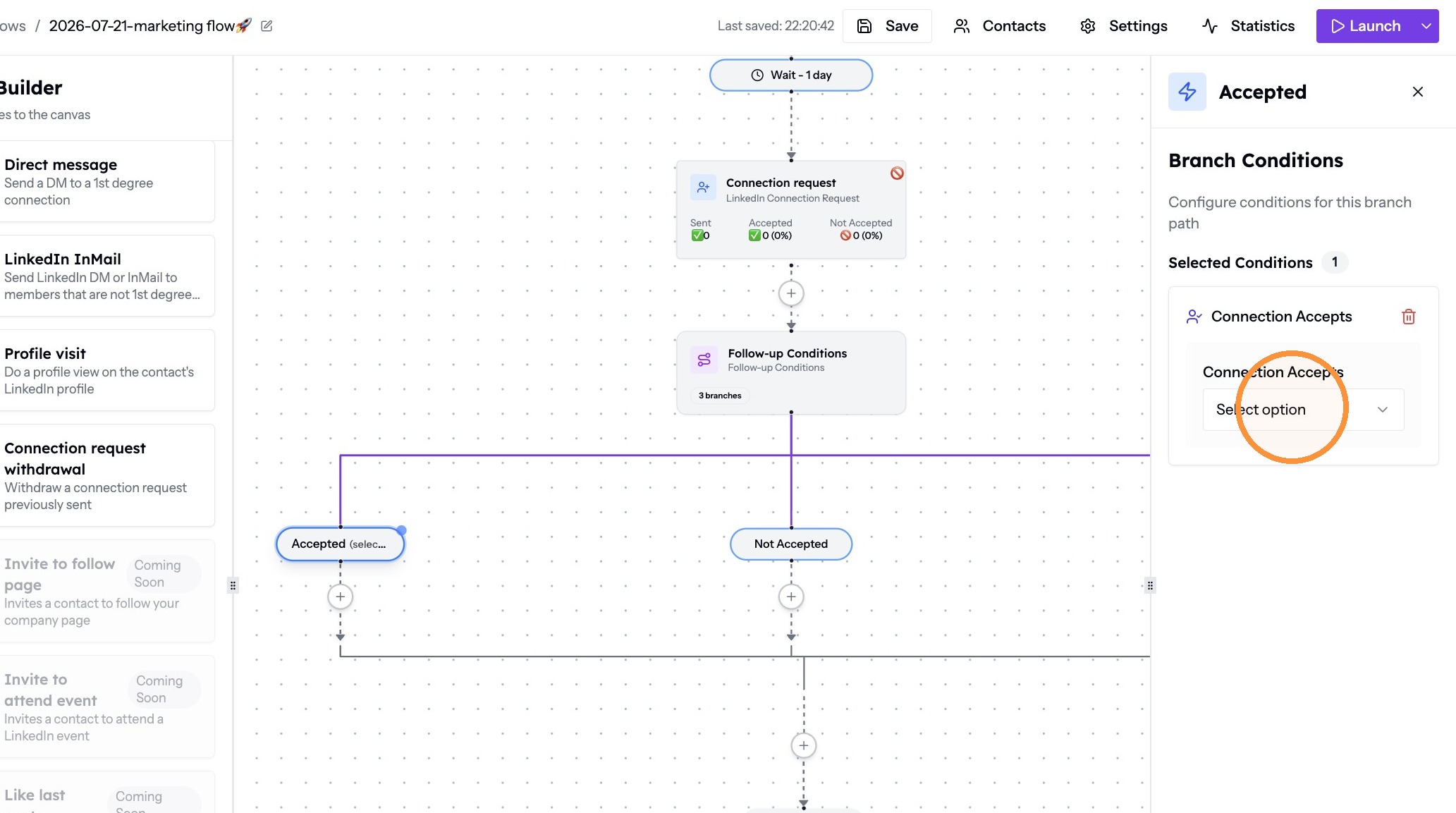Click the edit flow name pencil icon

click(267, 26)
